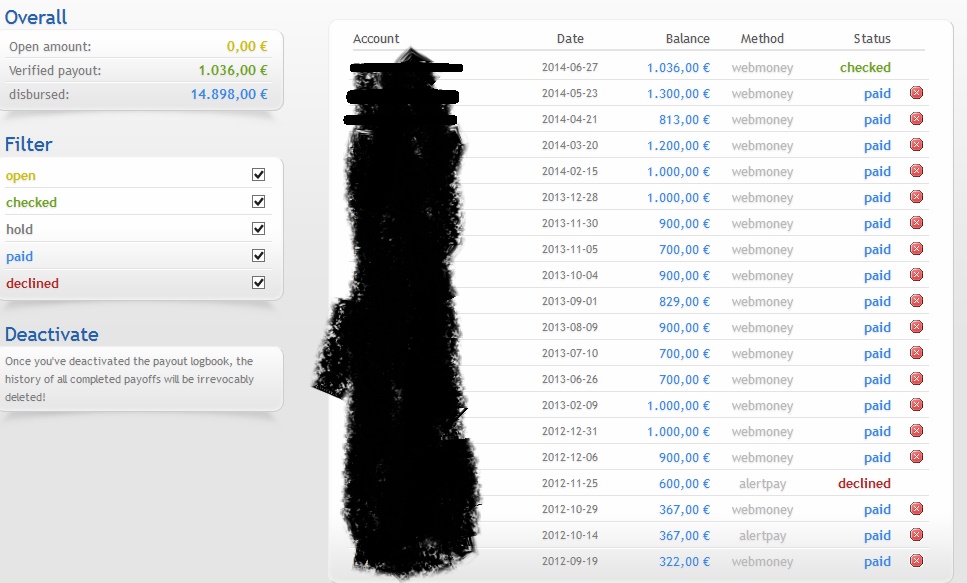Delete the 2014-04-21 payout entry
967x583 pixels.
(x=916, y=119)
